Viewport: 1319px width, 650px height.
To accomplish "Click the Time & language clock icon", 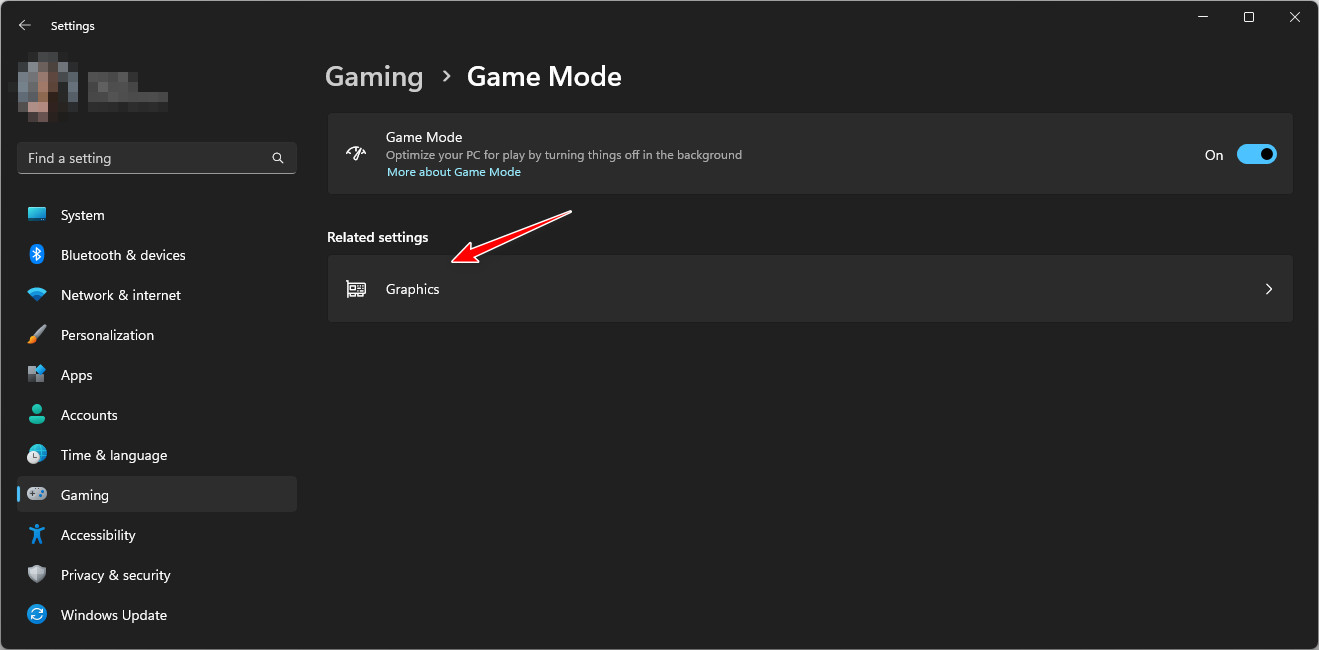I will pyautogui.click(x=37, y=455).
